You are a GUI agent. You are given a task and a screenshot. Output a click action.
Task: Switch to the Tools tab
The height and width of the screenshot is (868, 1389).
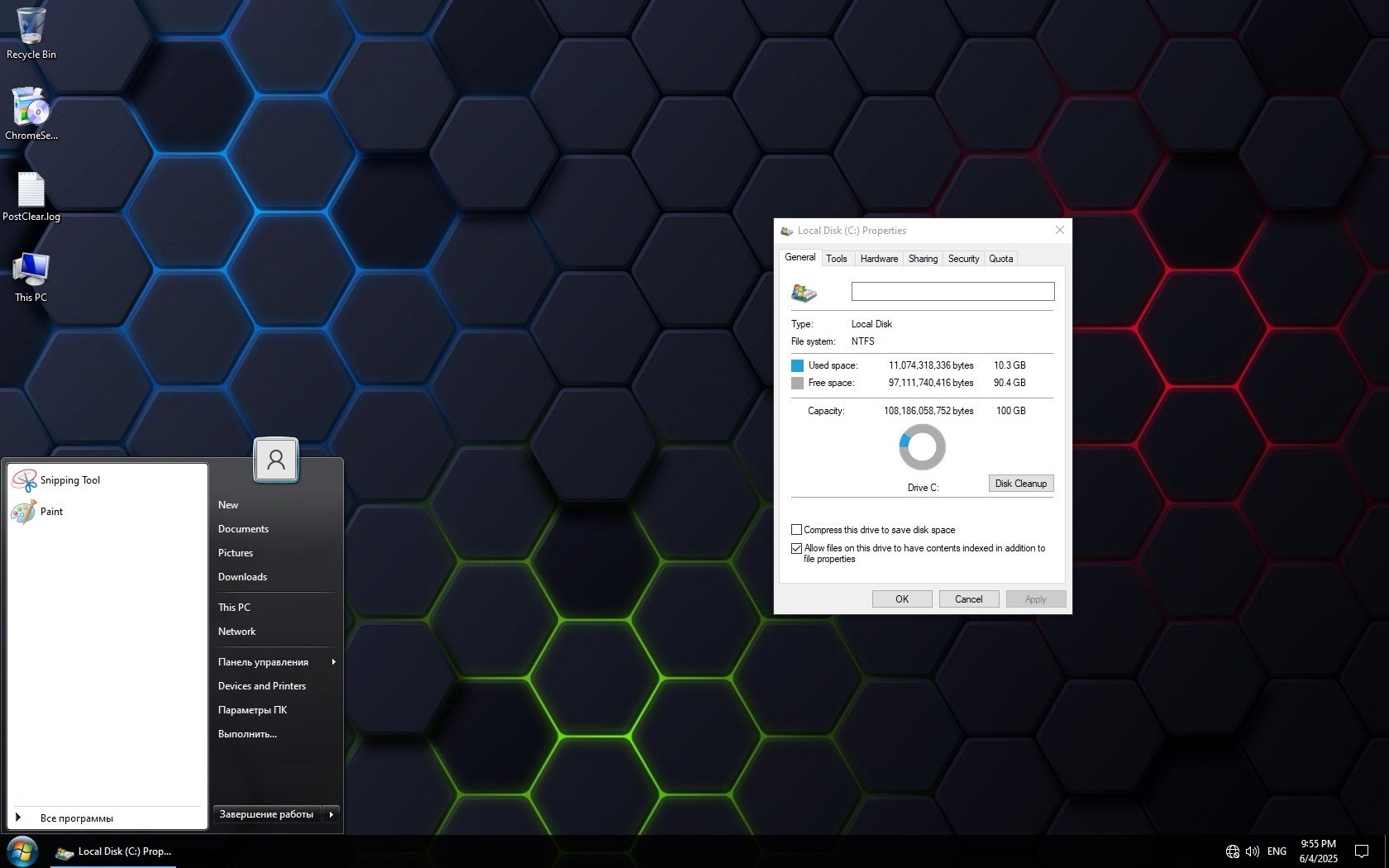(x=837, y=259)
